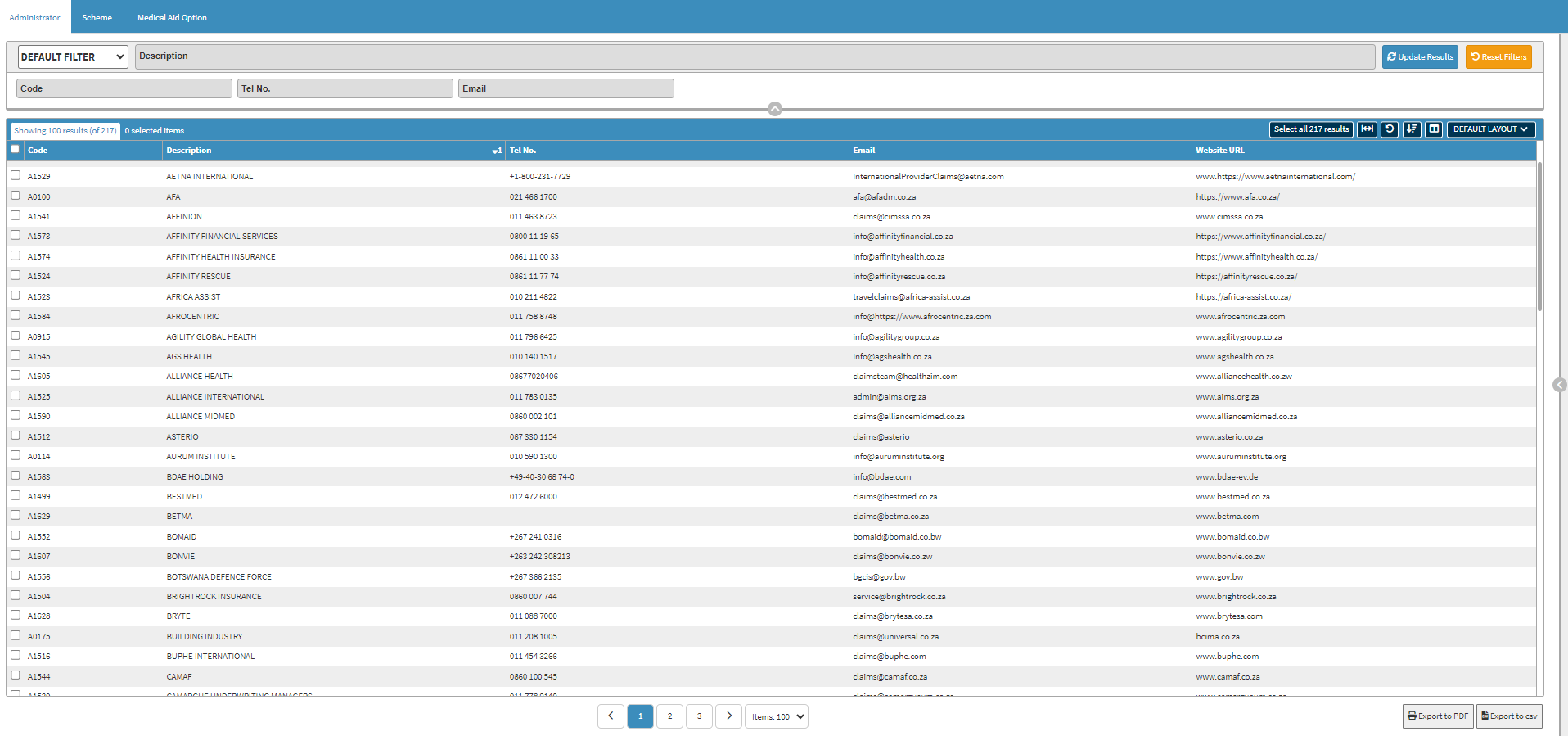Open Items: 100 page size dropdown
This screenshot has width=1568, height=736.
[777, 716]
